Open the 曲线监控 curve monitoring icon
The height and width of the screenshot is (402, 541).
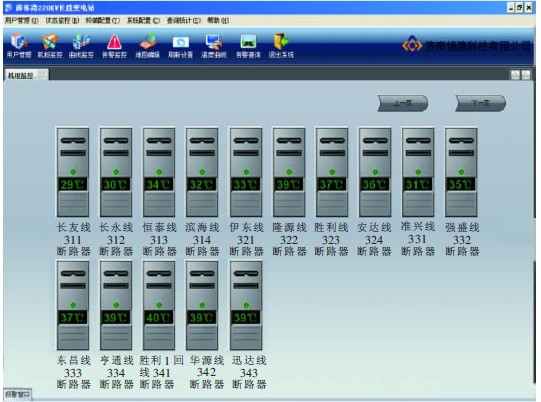pos(81,45)
